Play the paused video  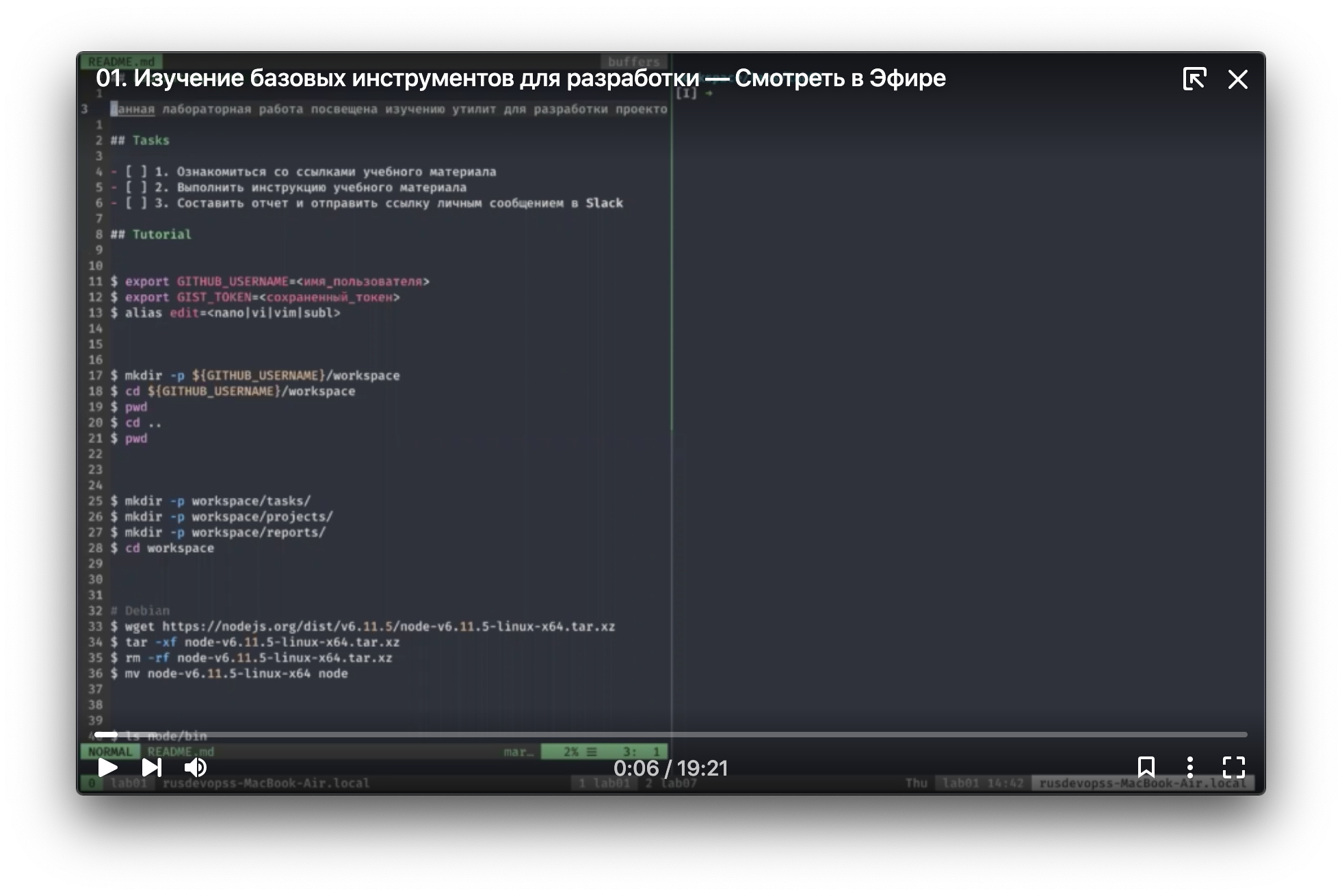tap(107, 767)
